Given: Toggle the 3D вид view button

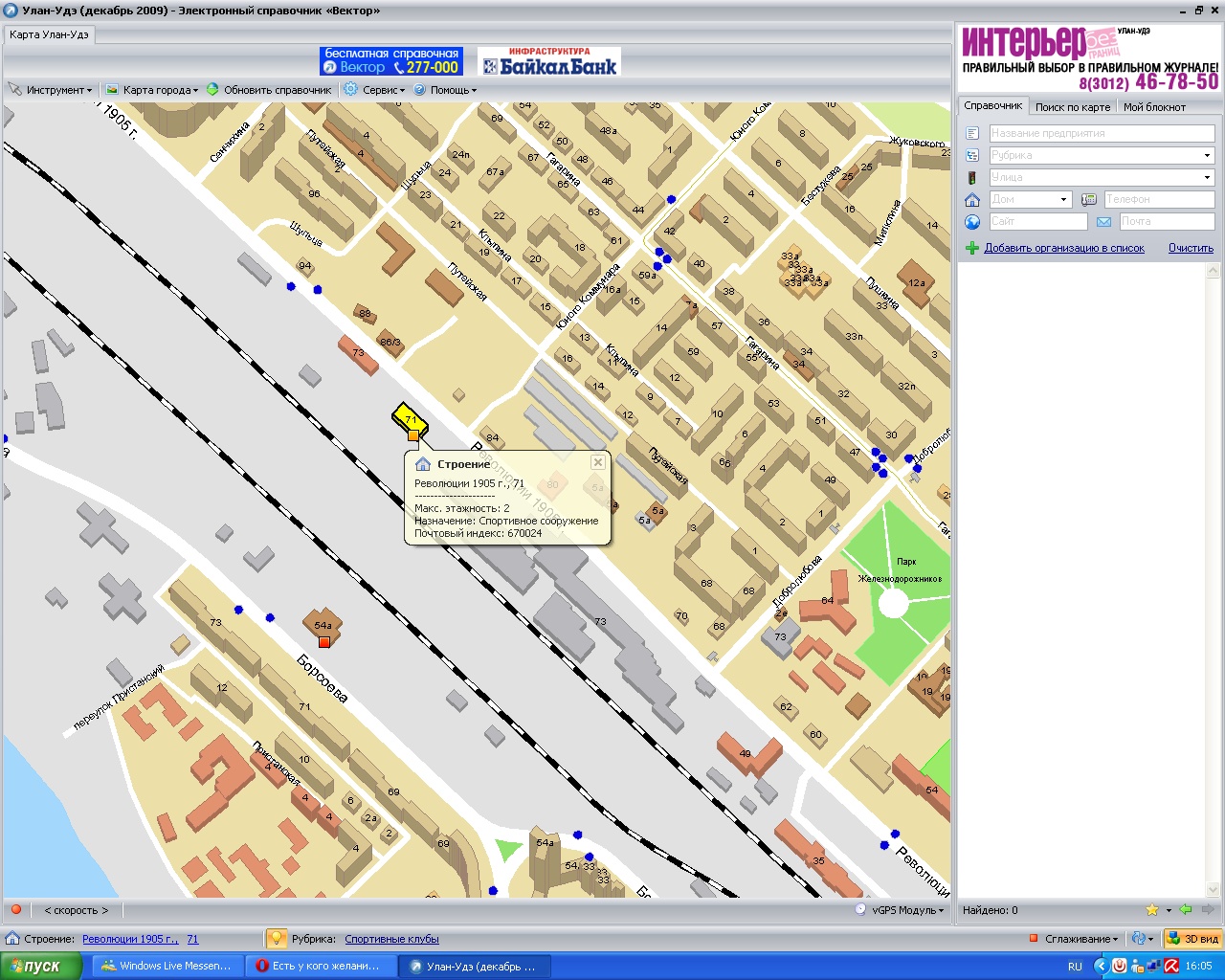Looking at the screenshot, I should point(1193,939).
